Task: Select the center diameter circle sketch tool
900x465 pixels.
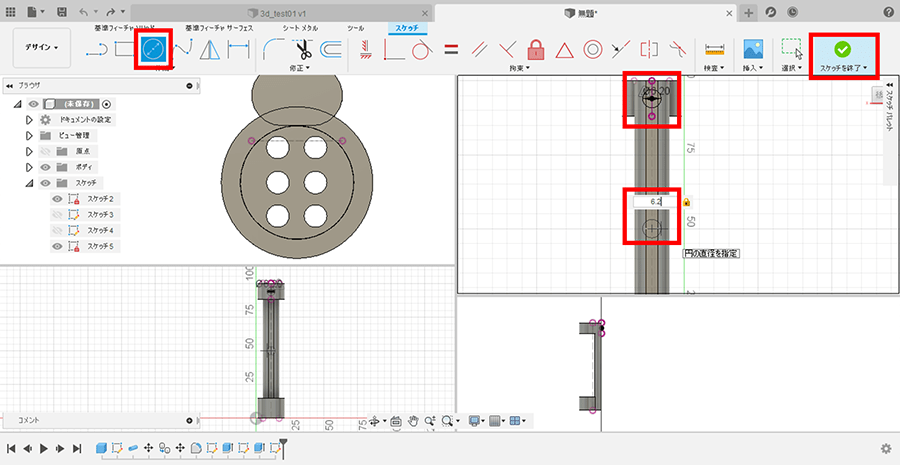Action: coord(153,49)
